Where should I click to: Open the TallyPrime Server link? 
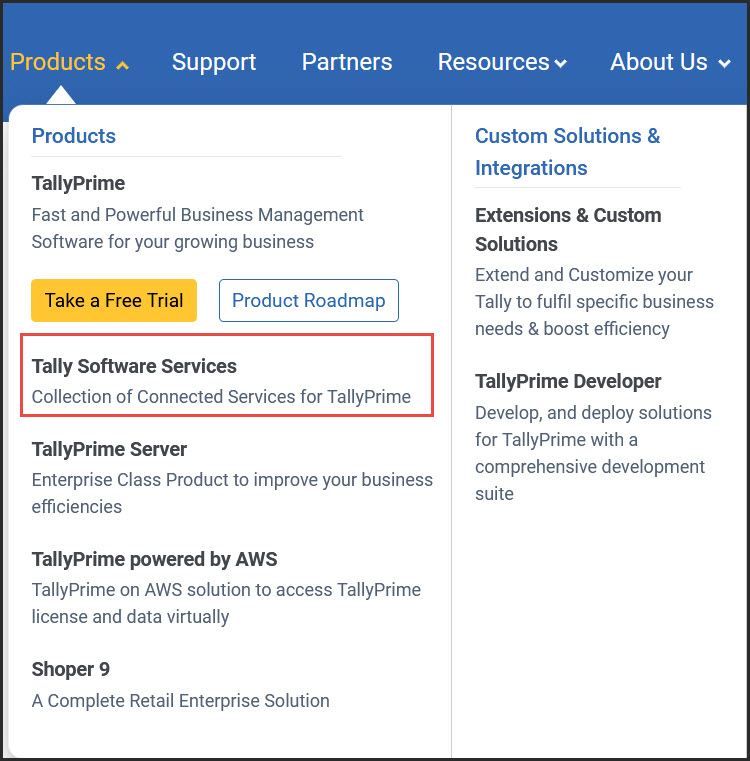coord(109,449)
